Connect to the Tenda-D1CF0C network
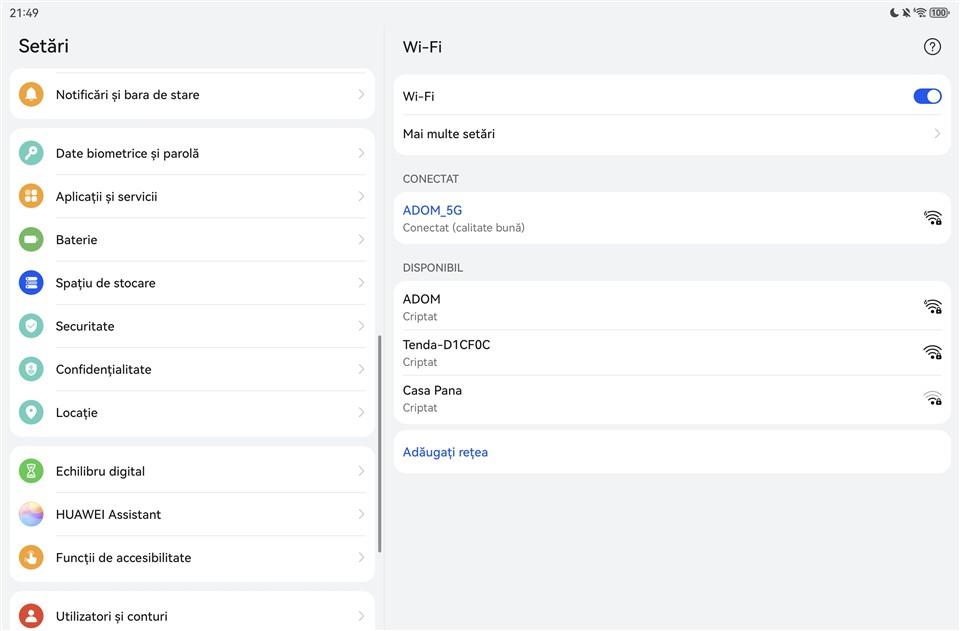960x631 pixels. coord(446,352)
